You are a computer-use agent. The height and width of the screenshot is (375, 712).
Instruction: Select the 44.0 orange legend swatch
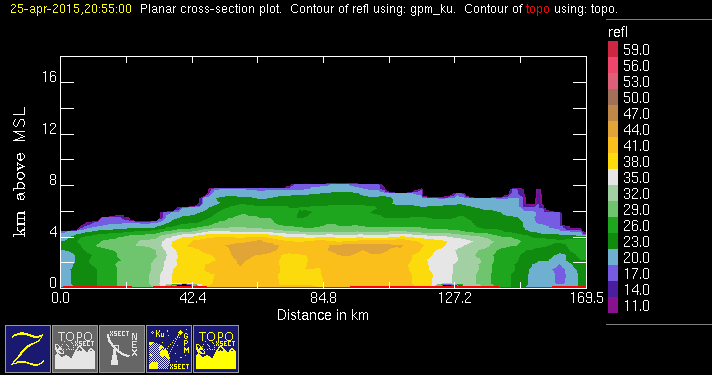pos(613,129)
